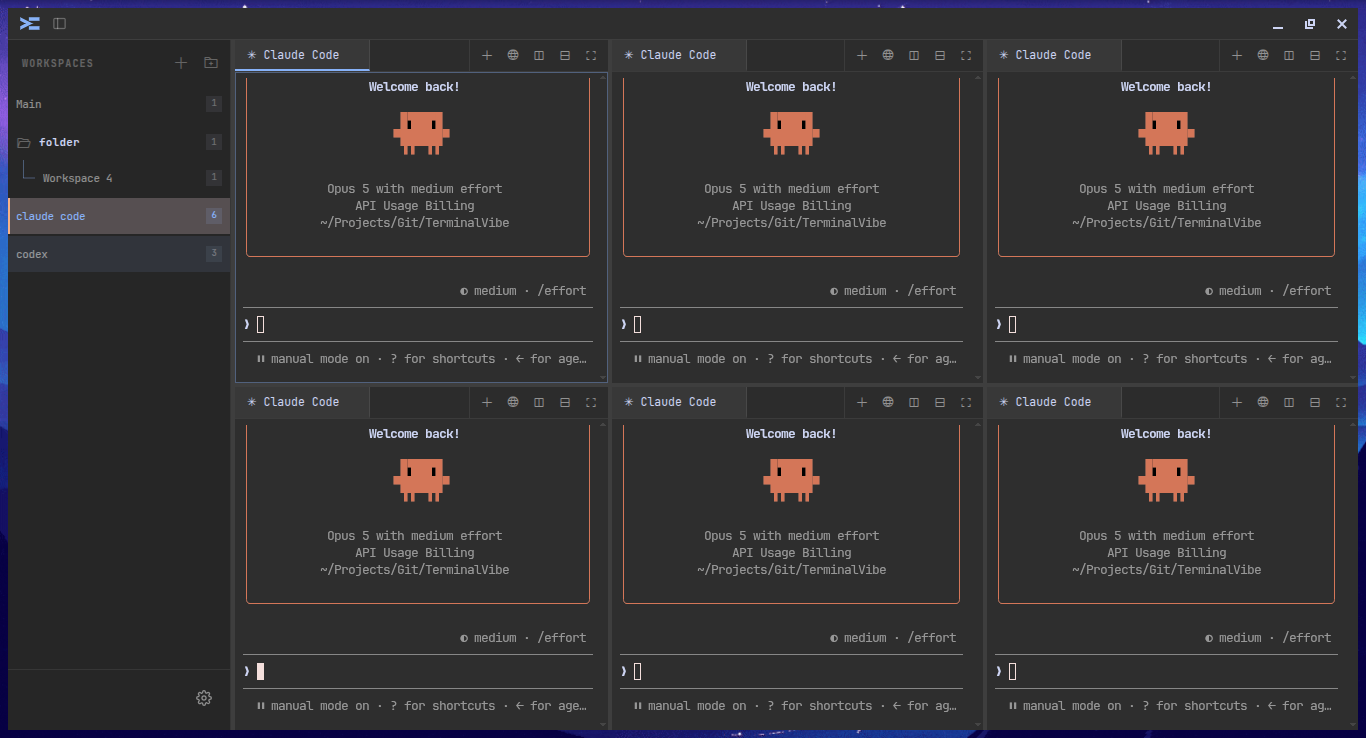
Task: Open browser globe in bottom-right pane
Action: point(1263,402)
